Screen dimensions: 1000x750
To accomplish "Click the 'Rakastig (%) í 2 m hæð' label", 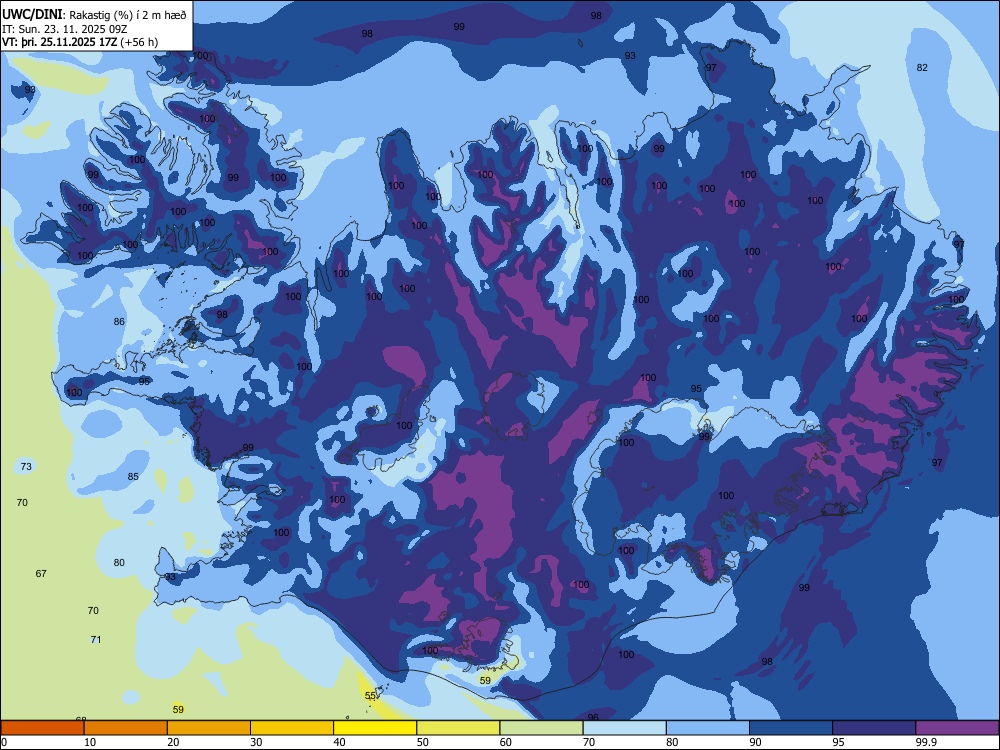I will [128, 15].
